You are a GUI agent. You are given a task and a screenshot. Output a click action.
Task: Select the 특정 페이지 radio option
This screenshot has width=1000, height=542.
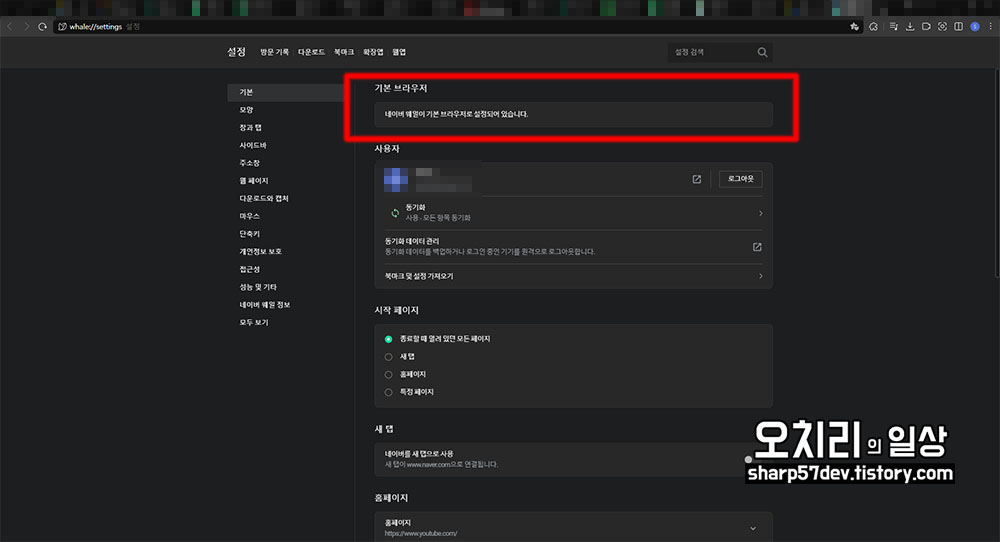tap(388, 392)
